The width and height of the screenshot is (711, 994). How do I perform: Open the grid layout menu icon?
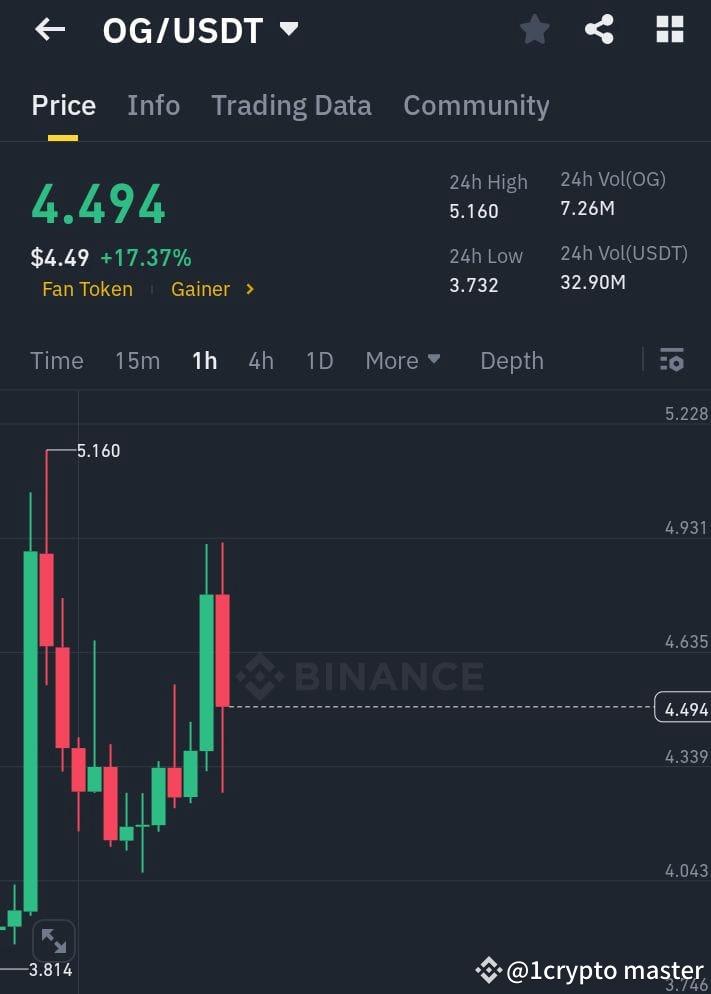tap(670, 29)
